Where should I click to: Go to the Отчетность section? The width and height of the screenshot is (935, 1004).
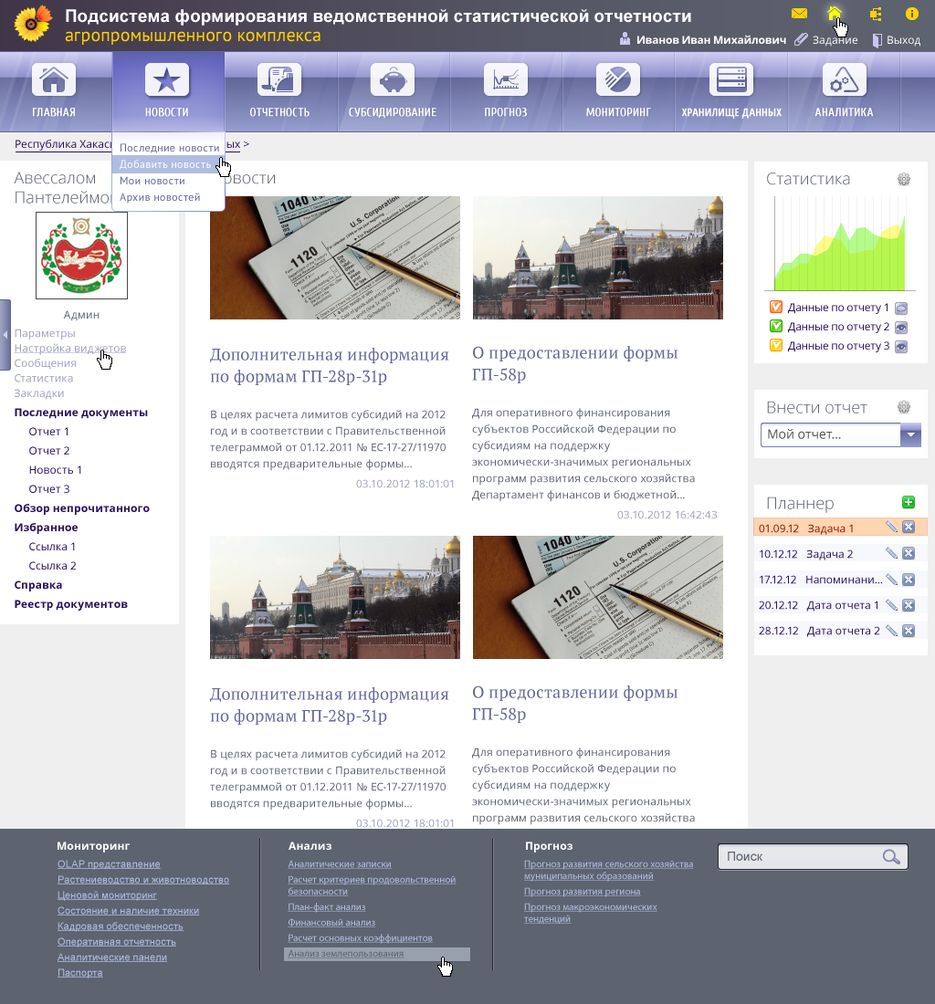pyautogui.click(x=280, y=92)
